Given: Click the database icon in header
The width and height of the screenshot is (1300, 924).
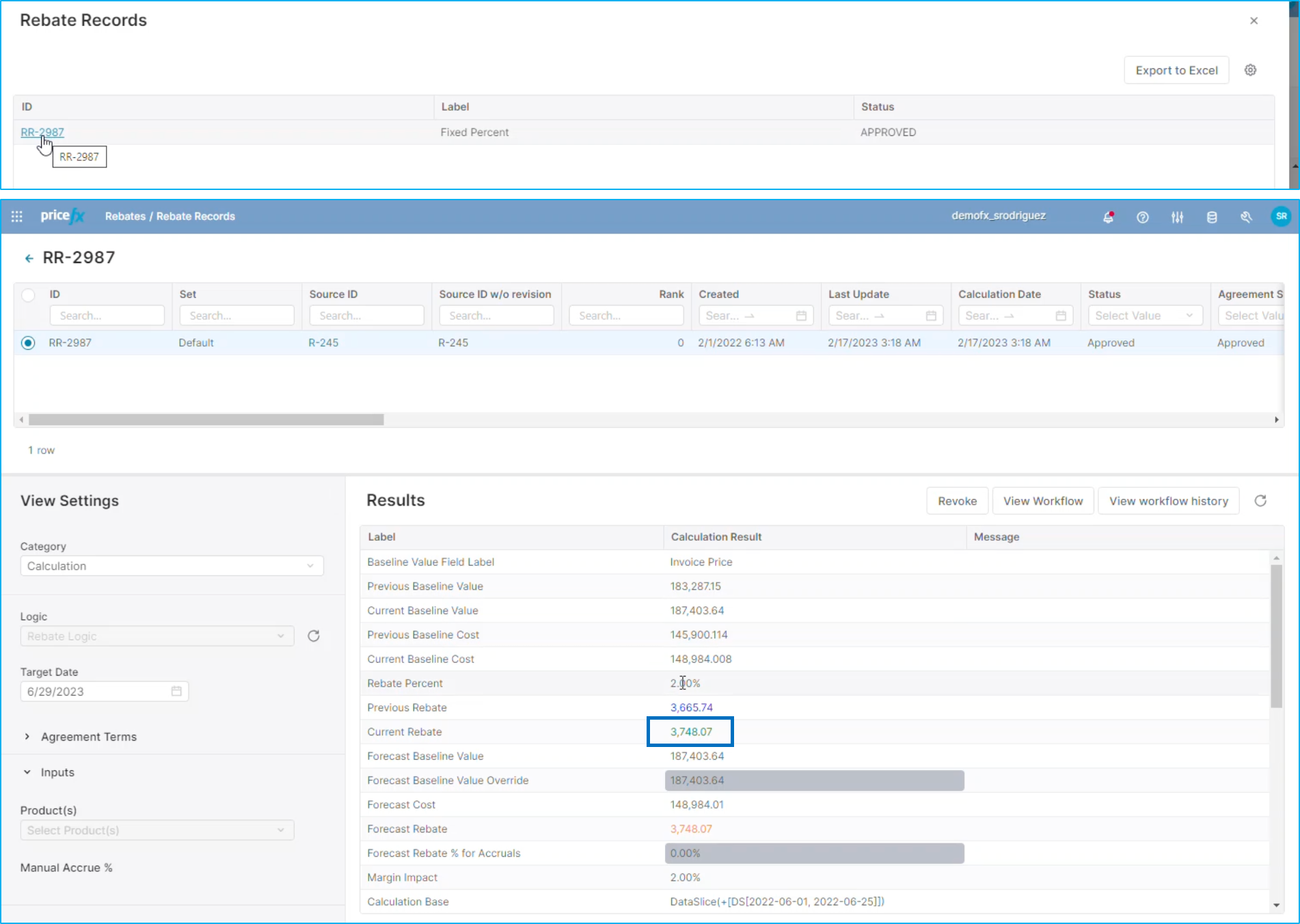Looking at the screenshot, I should 1212,217.
